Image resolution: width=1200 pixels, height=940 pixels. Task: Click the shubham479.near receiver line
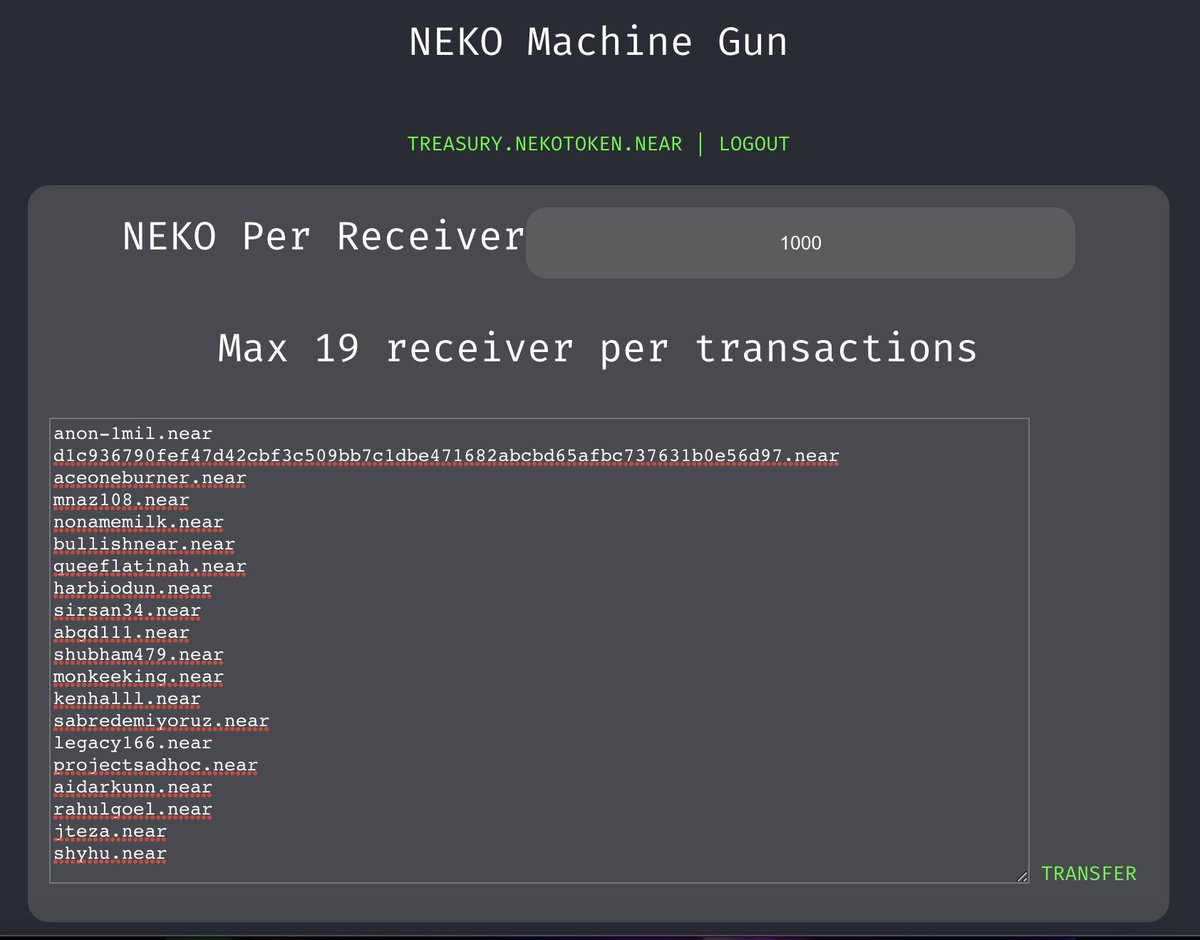coord(139,654)
